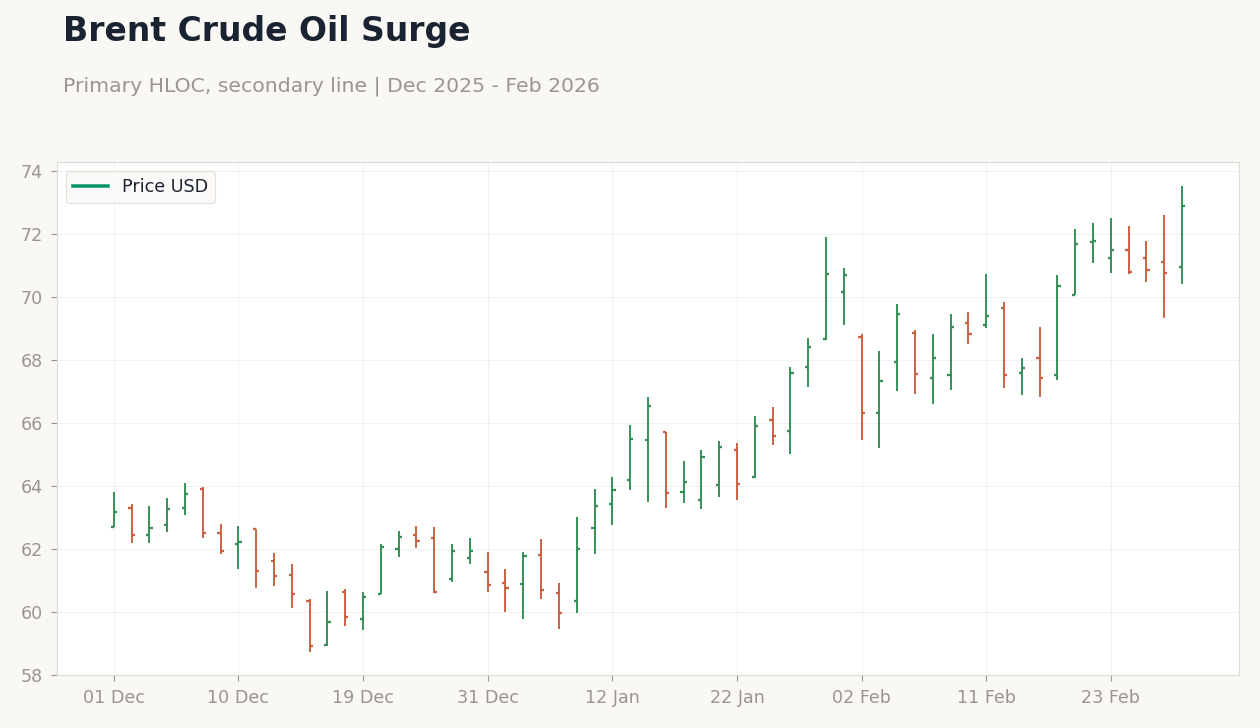Click the 23 Feb x-axis label
The height and width of the screenshot is (728, 1260).
click(x=1110, y=697)
